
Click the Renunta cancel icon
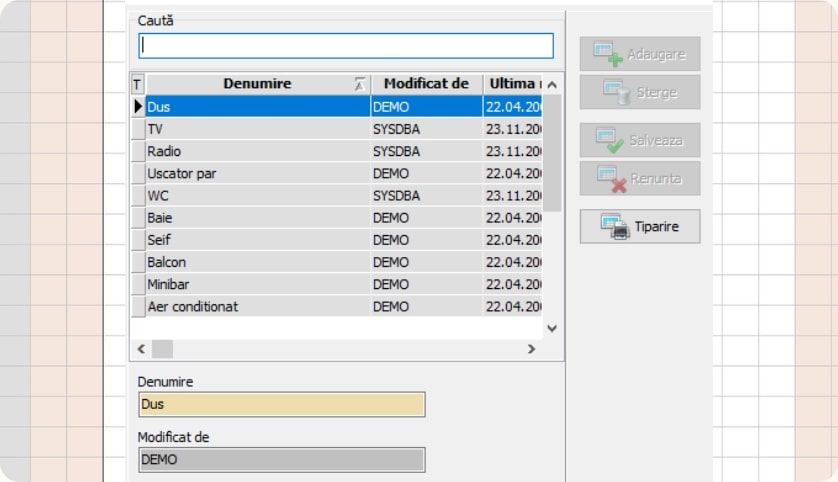610,179
